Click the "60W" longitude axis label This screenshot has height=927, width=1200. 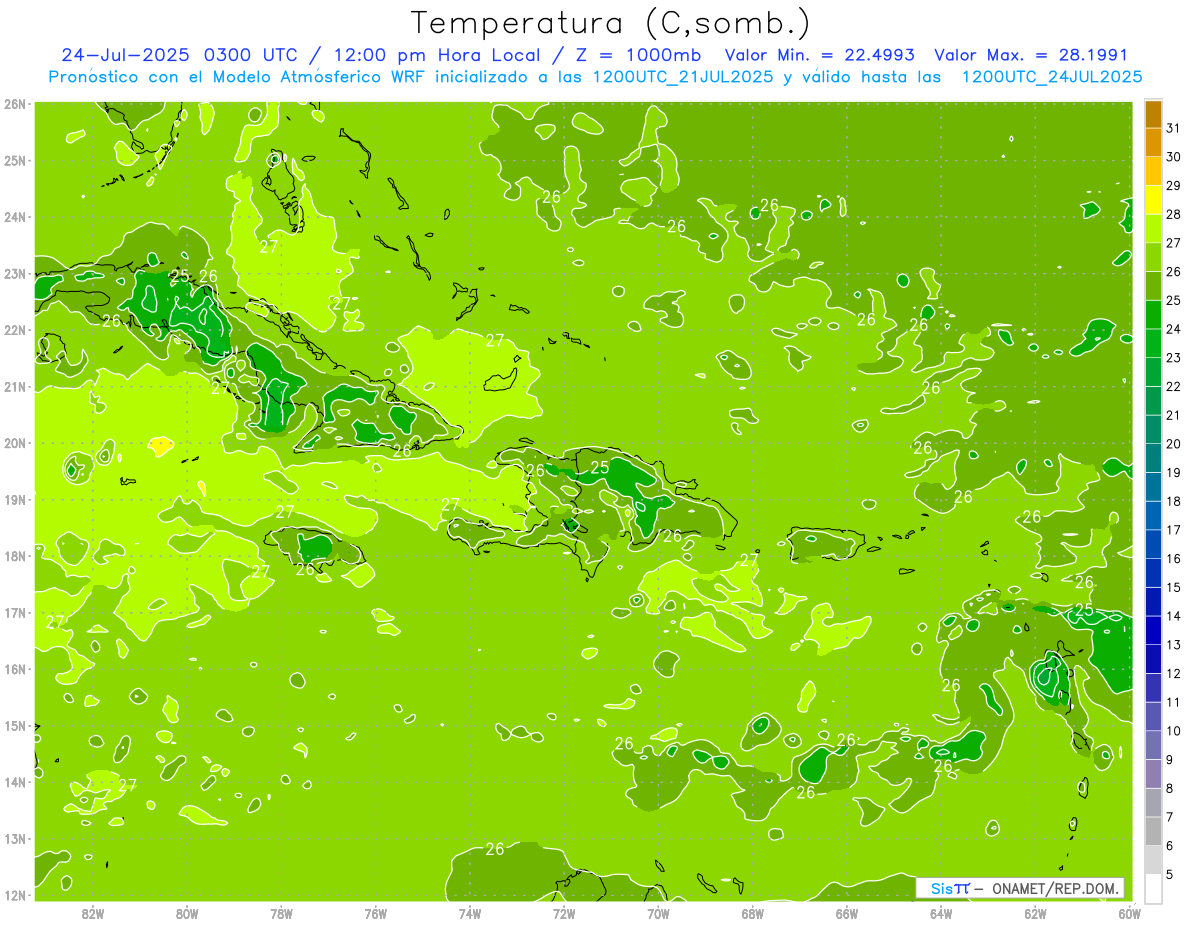[x=1130, y=913]
